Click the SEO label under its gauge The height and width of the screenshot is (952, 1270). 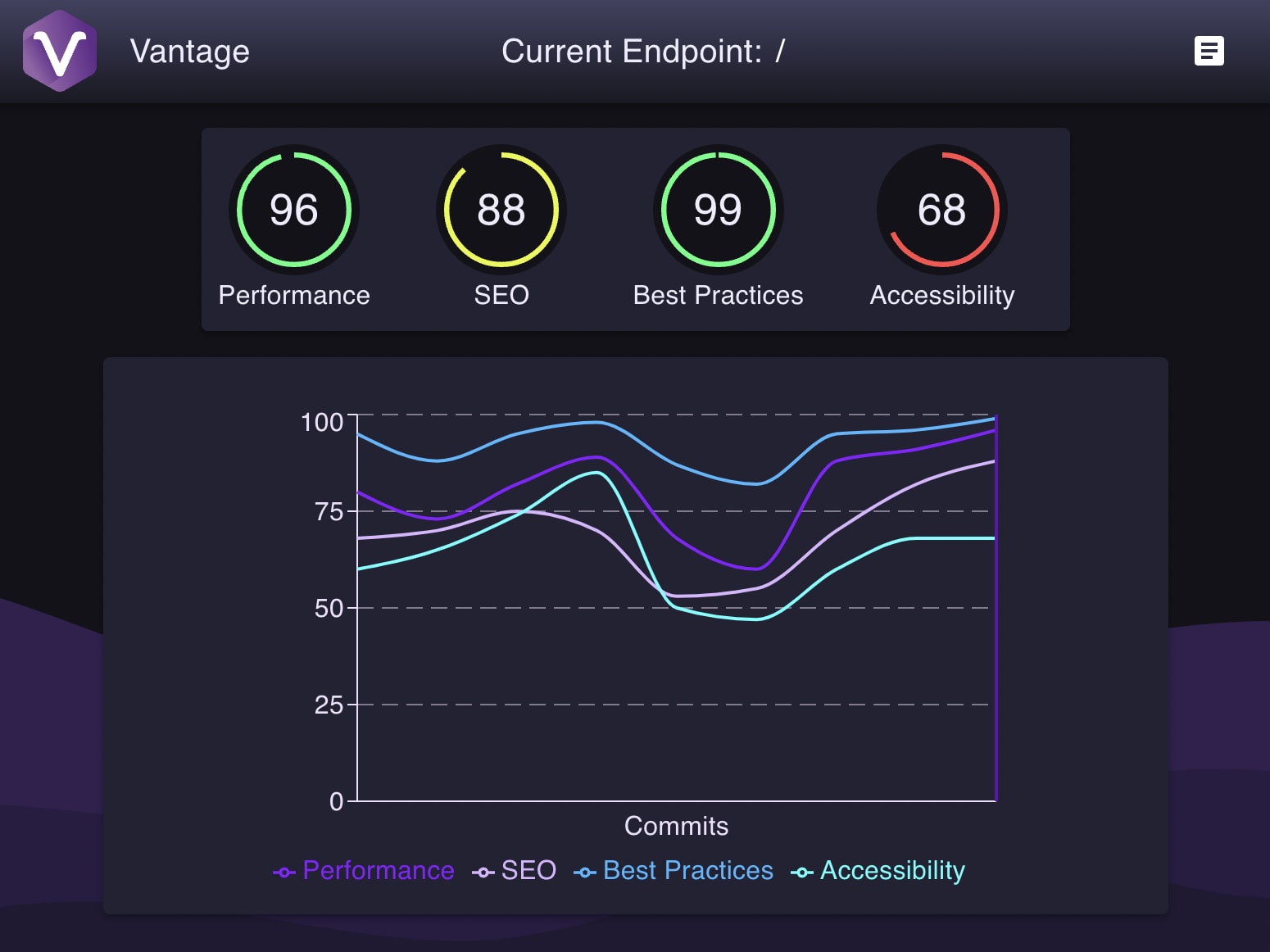tap(501, 295)
